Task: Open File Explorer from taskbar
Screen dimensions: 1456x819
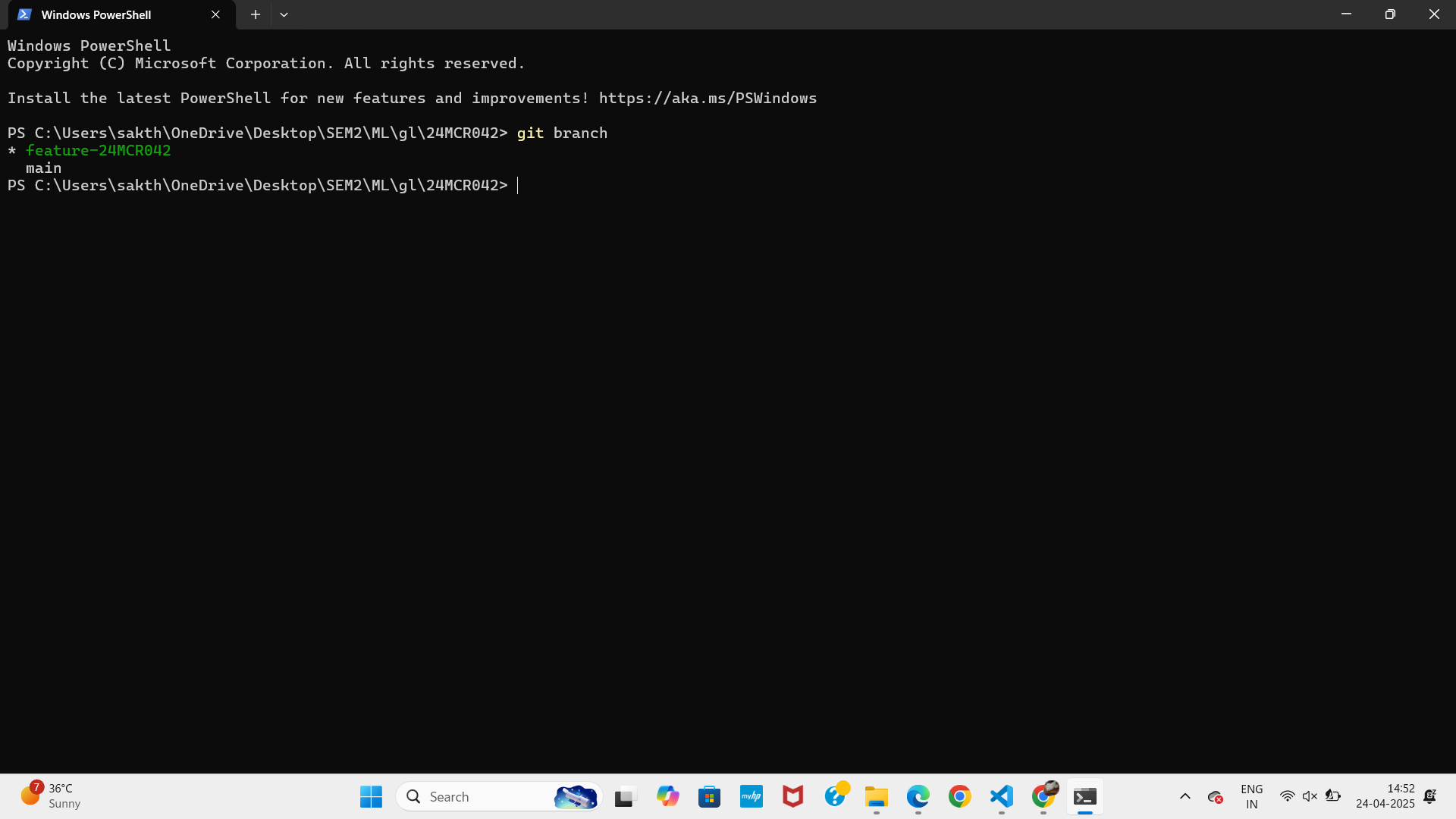Action: (x=877, y=796)
